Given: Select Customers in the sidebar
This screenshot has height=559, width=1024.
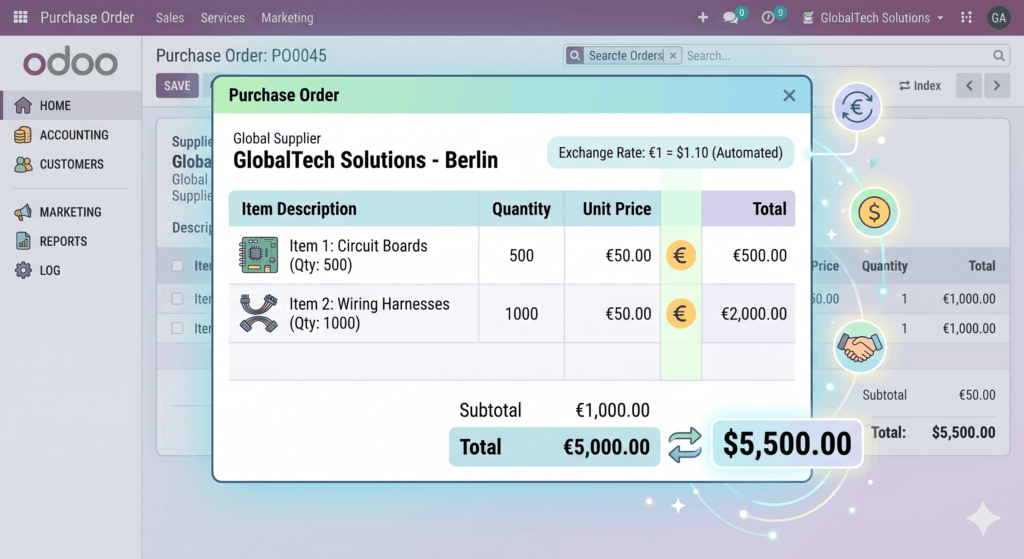Looking at the screenshot, I should tap(71, 164).
